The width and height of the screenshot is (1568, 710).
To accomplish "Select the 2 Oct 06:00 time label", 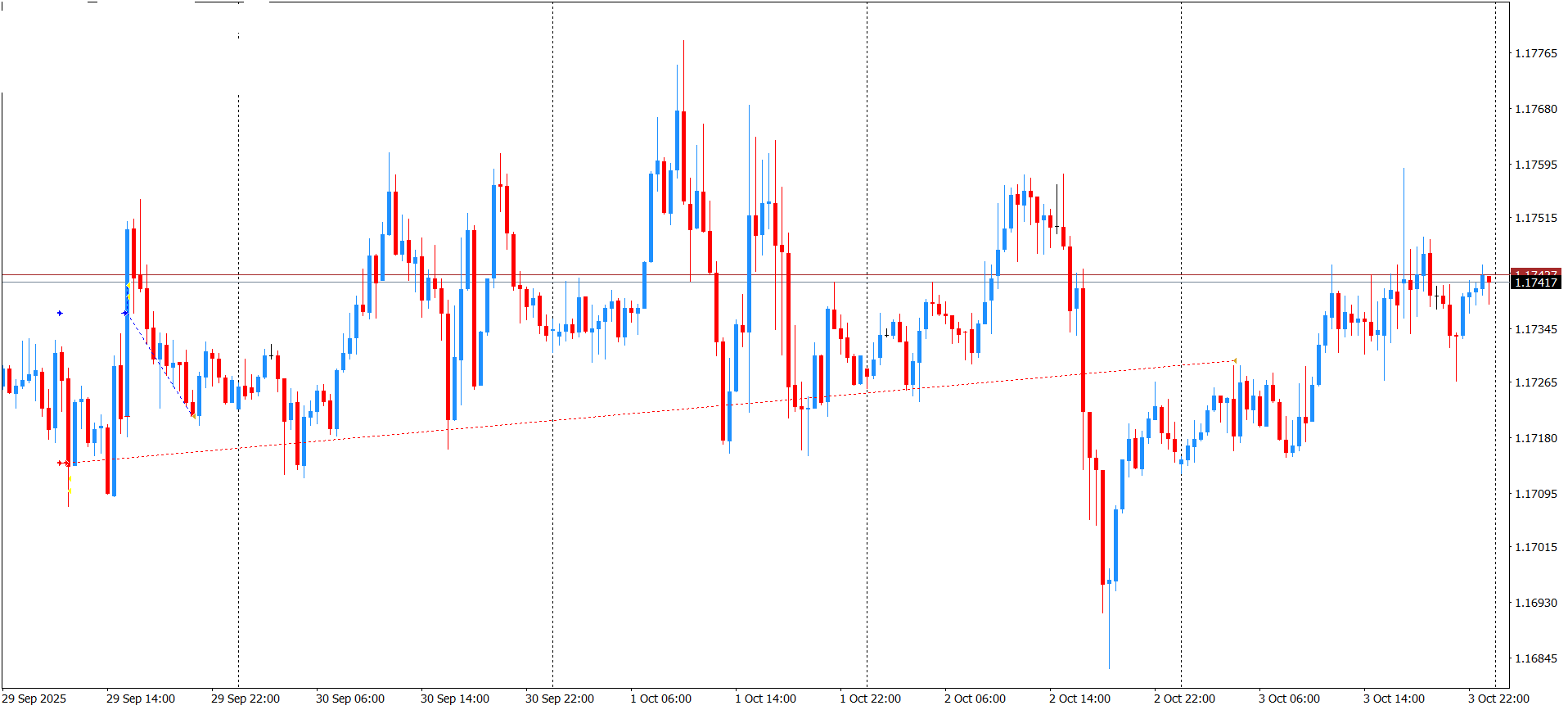I will 975,699.
